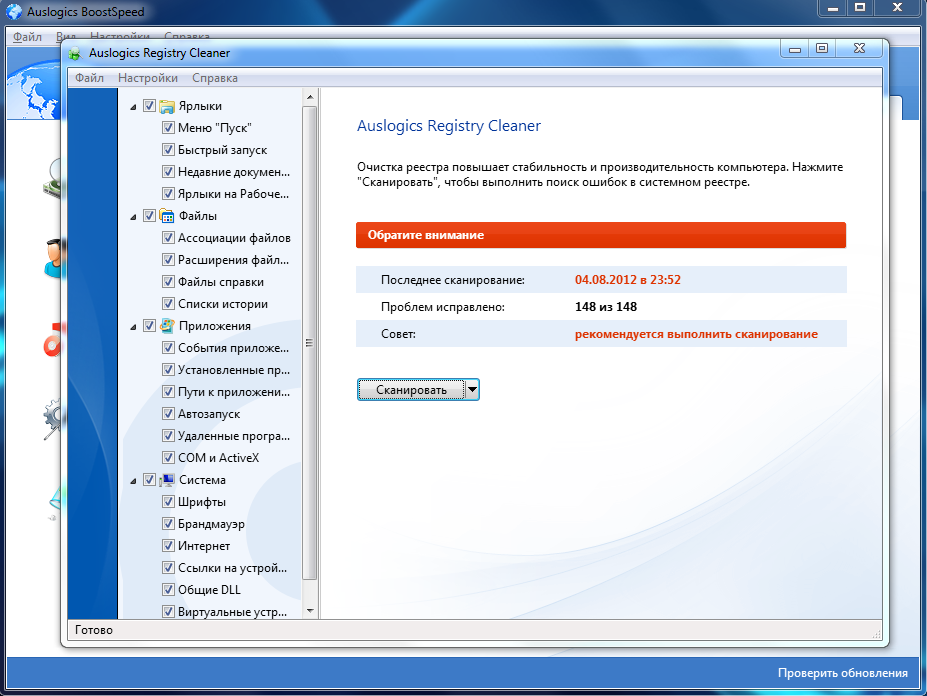Viewport: 927px width, 696px height.
Task: Collapse the Приложения tree group
Action: [x=134, y=326]
